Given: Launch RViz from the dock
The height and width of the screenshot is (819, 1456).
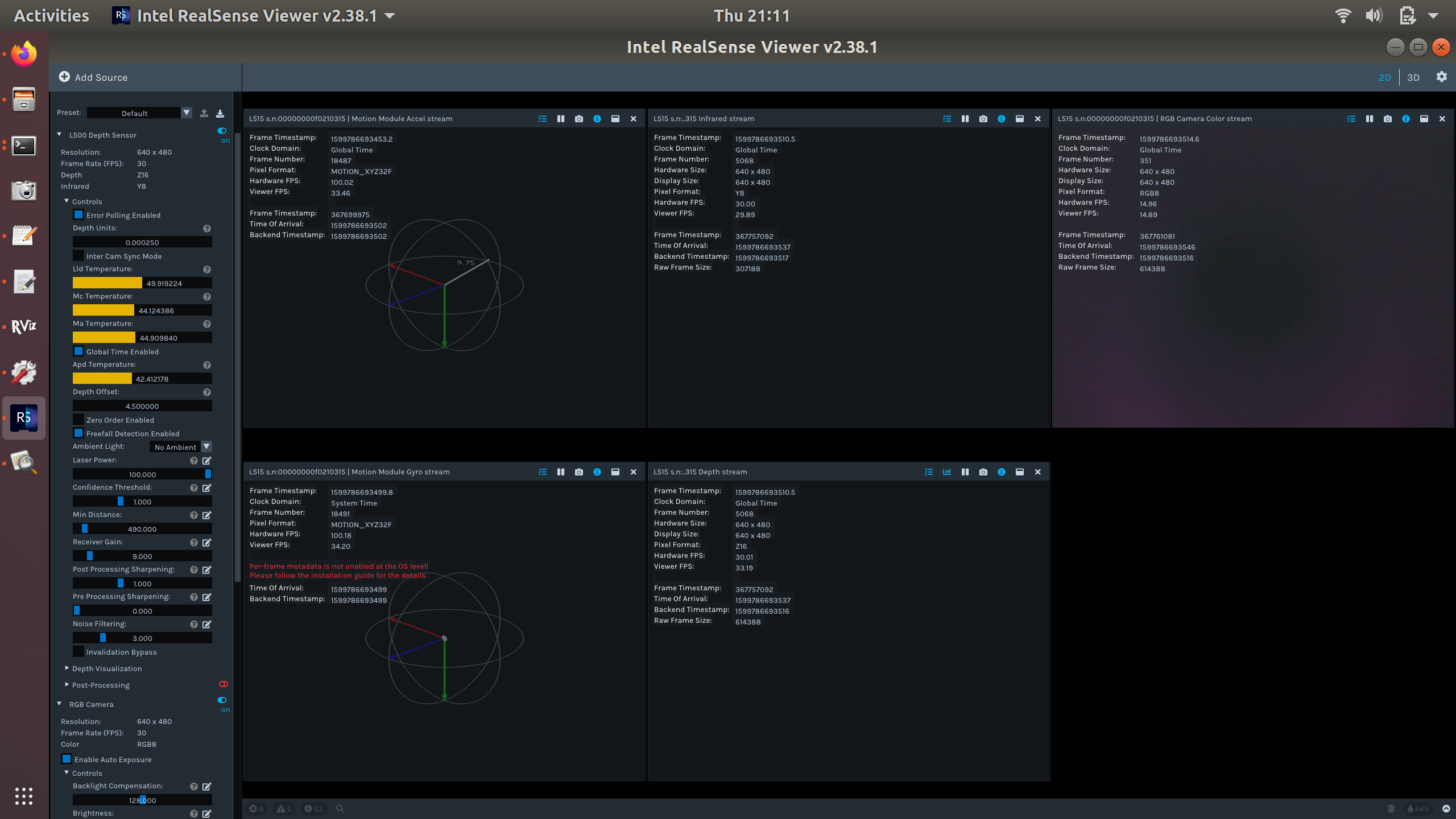Looking at the screenshot, I should coord(24,326).
